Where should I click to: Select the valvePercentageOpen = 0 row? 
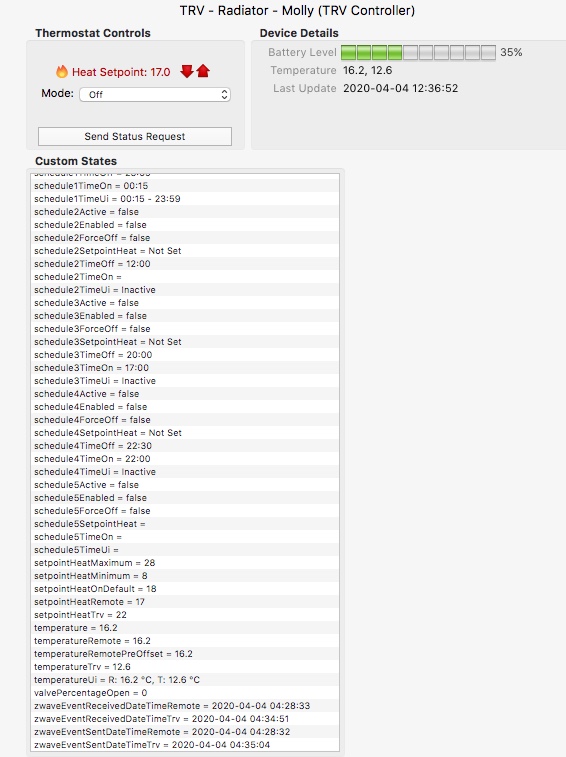pos(185,693)
